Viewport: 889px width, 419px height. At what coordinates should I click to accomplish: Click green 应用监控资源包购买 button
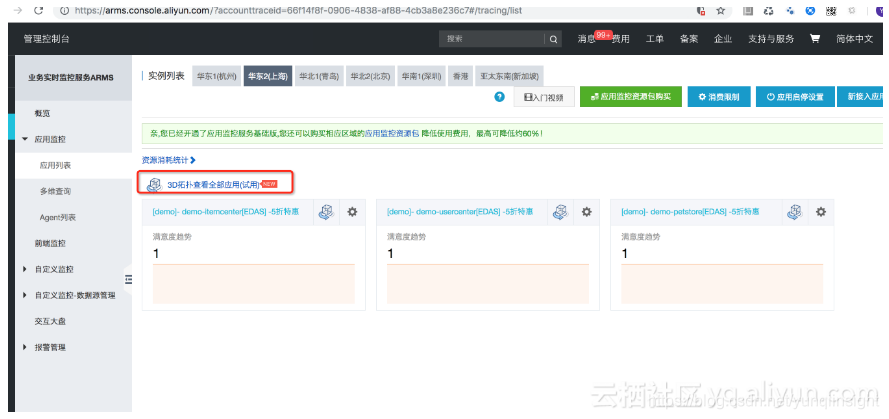(x=631, y=97)
